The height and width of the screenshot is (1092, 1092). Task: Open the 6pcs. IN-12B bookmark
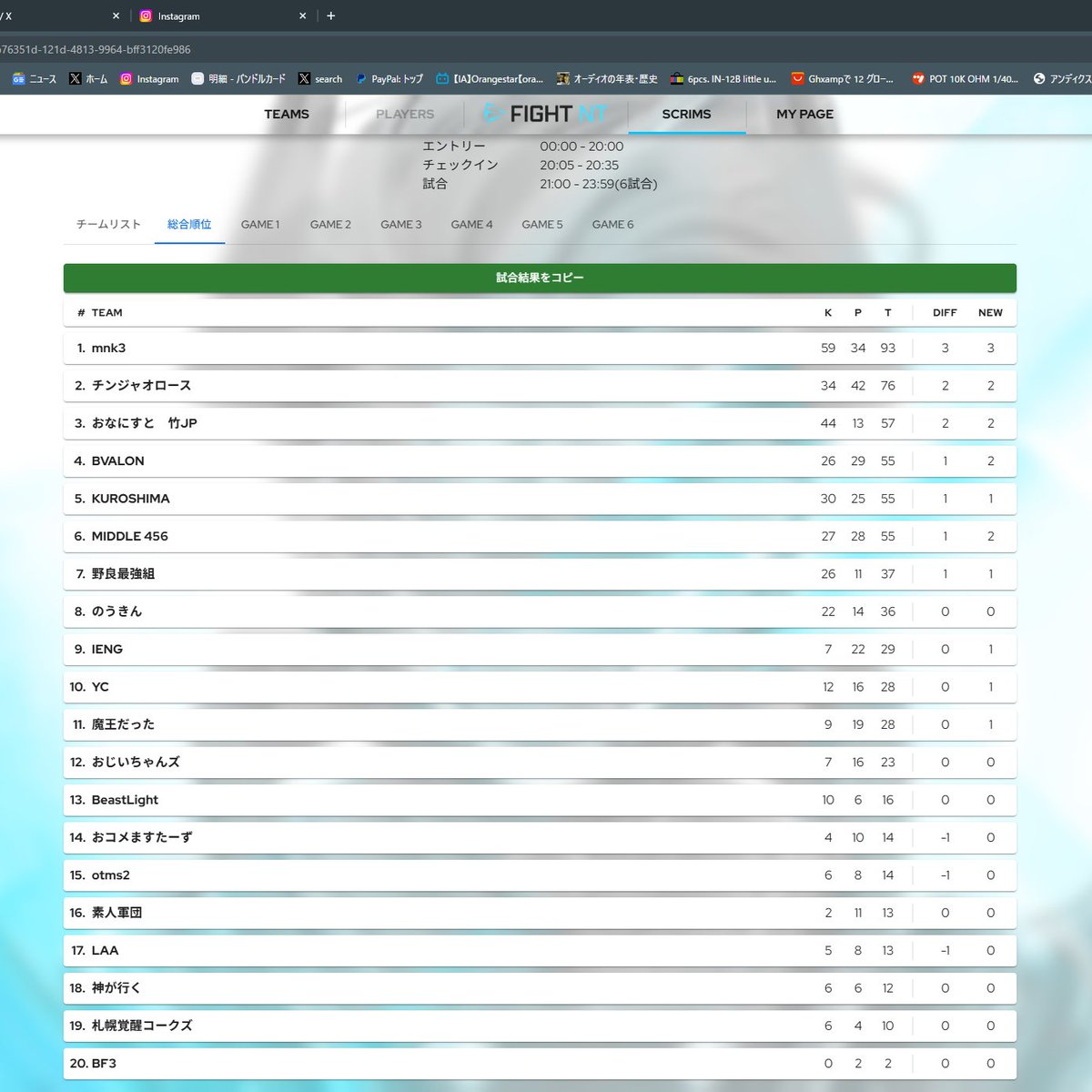pos(723,79)
